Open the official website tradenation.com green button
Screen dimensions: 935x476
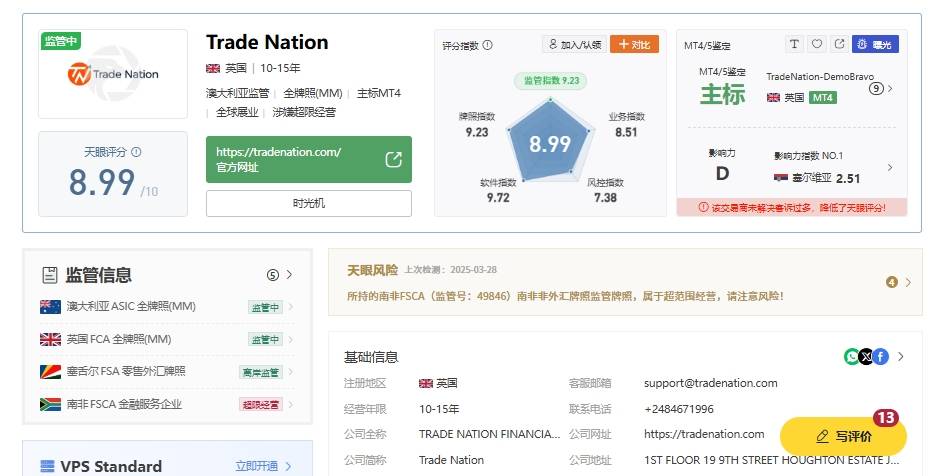[309, 159]
